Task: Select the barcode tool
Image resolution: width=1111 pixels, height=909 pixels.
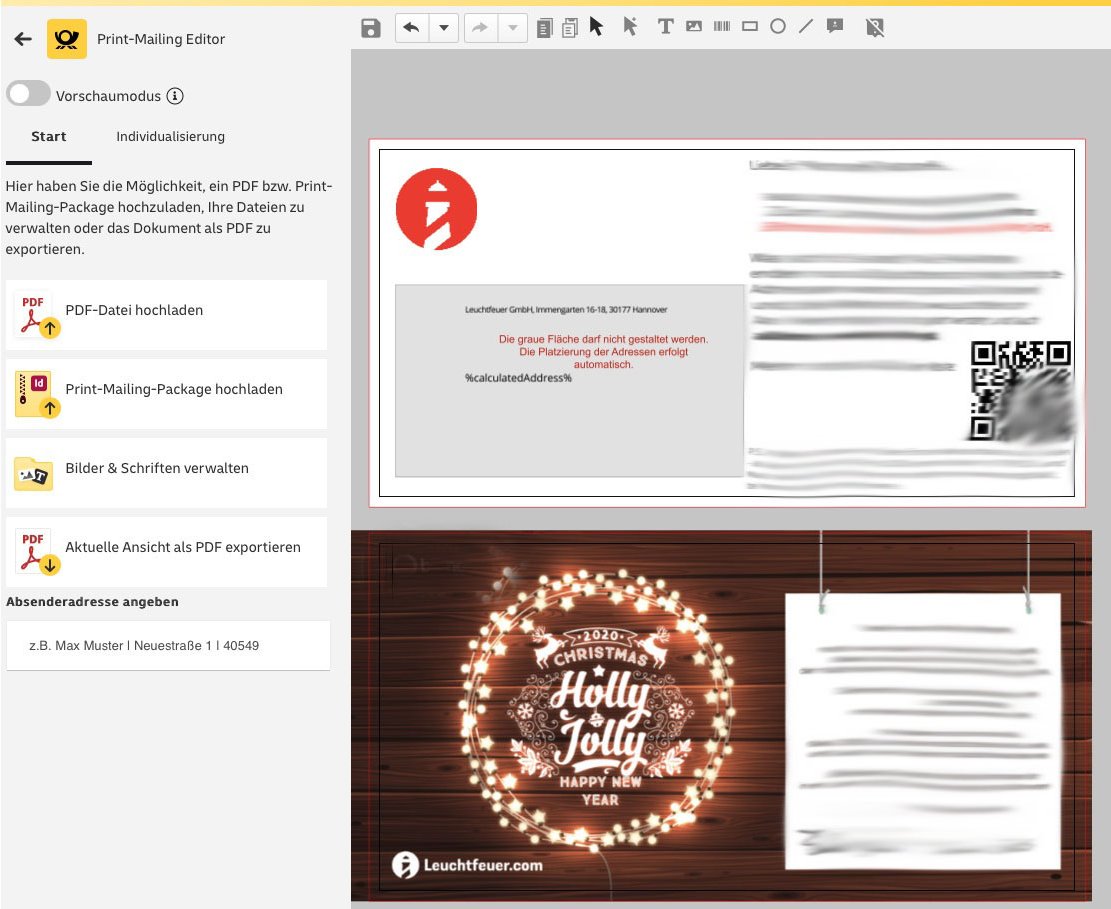Action: (x=721, y=27)
